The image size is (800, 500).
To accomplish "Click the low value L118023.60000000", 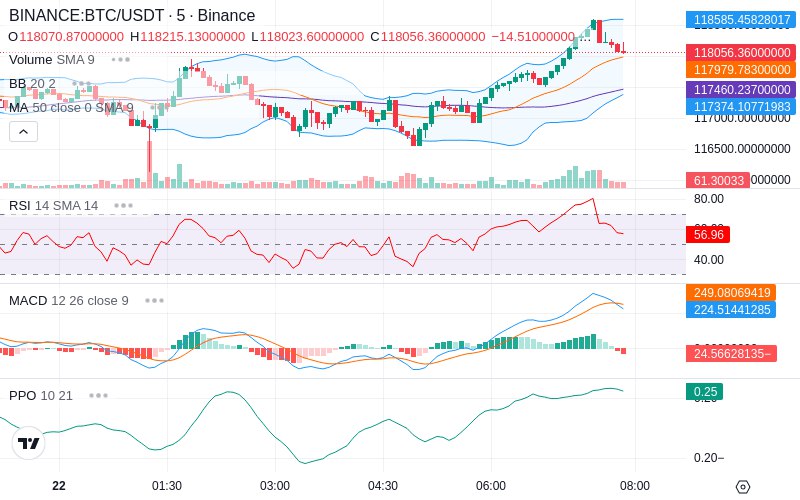I will [308, 37].
